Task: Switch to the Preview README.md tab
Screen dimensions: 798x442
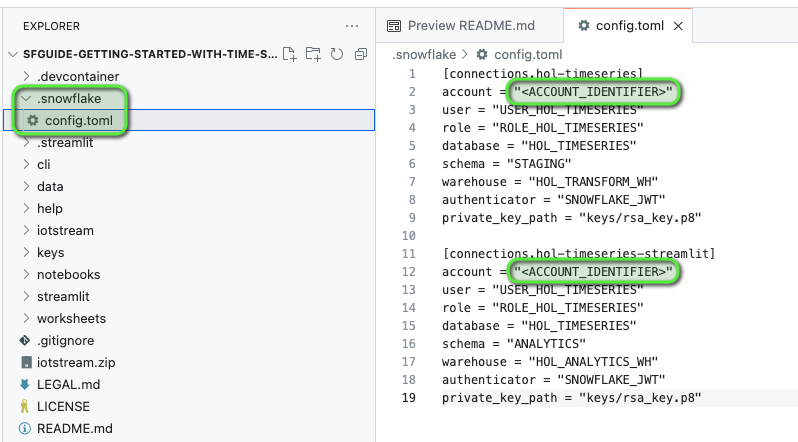Action: (460, 25)
